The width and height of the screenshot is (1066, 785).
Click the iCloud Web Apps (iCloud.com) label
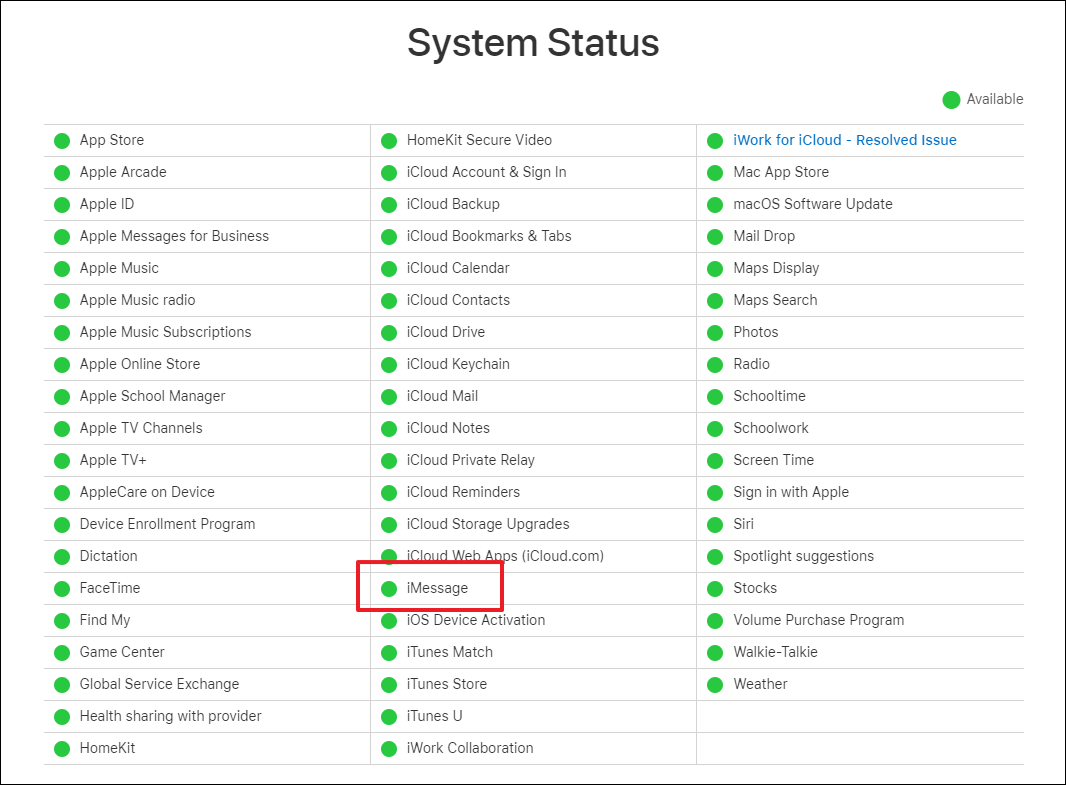(505, 556)
